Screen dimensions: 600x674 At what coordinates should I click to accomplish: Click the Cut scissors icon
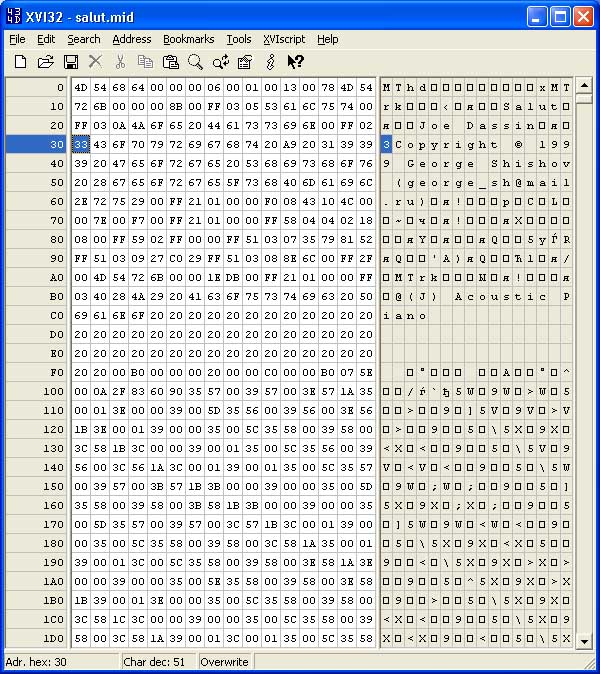(121, 62)
